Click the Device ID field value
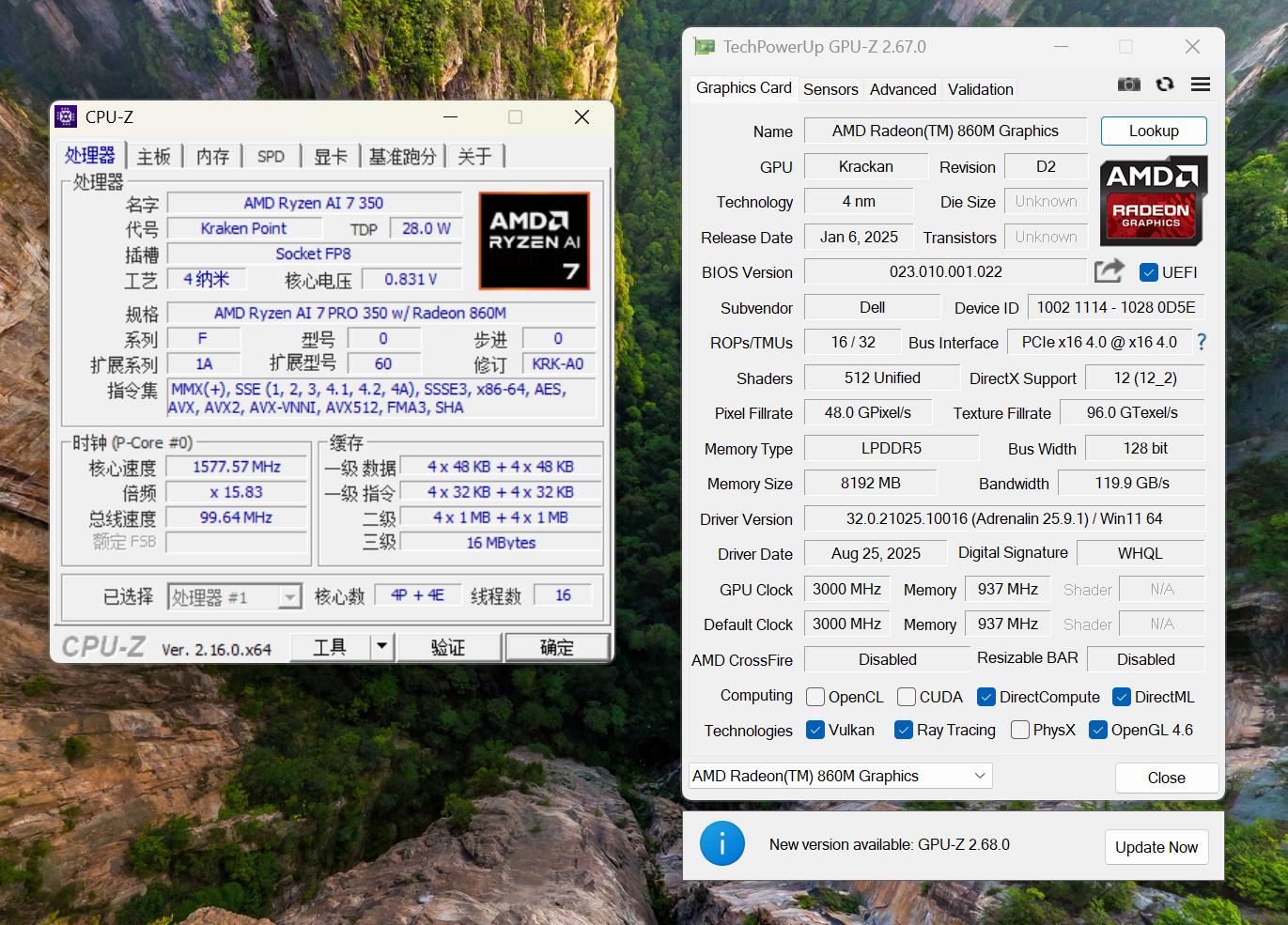1288x925 pixels. pos(1116,307)
